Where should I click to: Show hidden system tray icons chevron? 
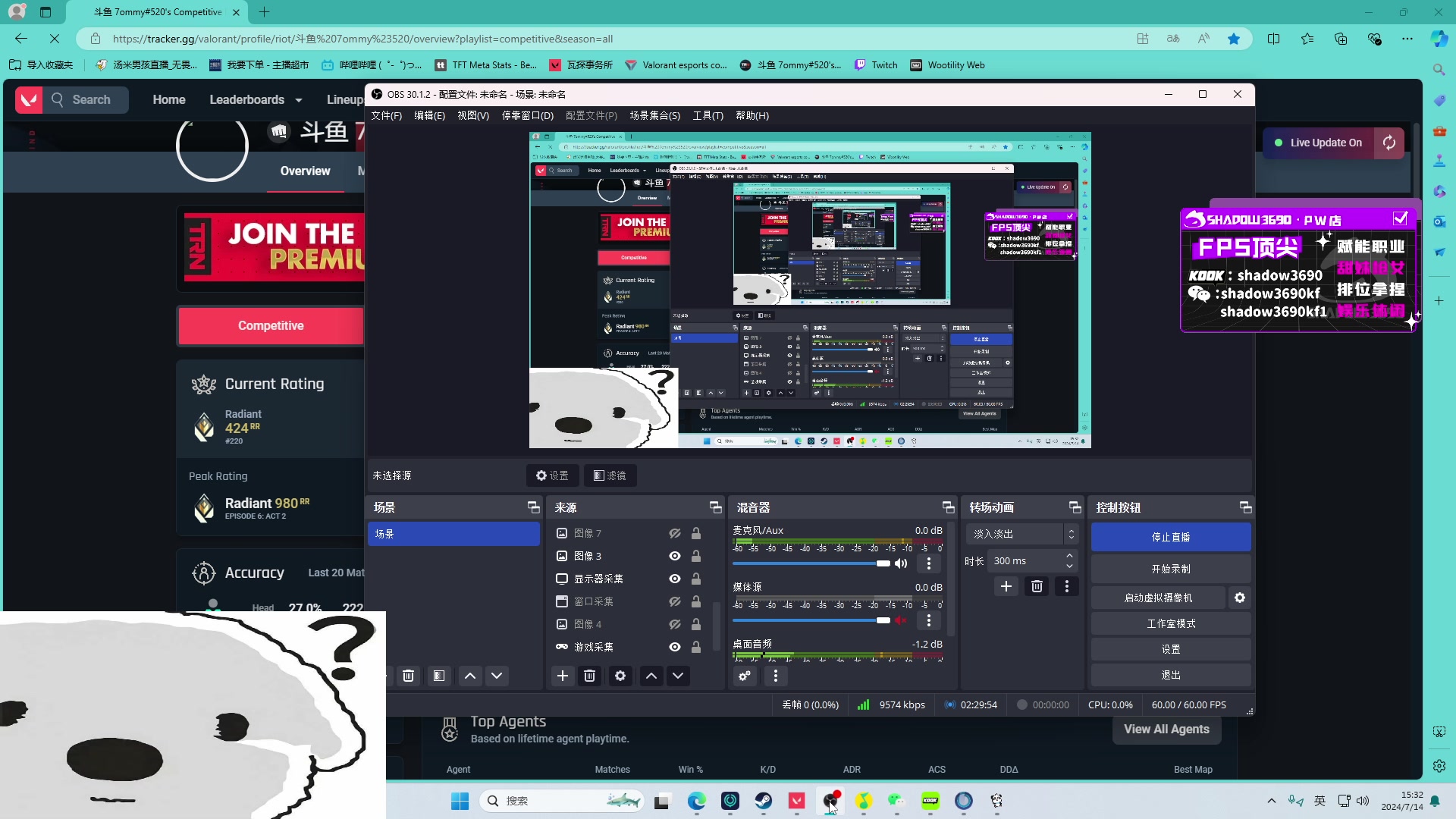coord(1272,801)
